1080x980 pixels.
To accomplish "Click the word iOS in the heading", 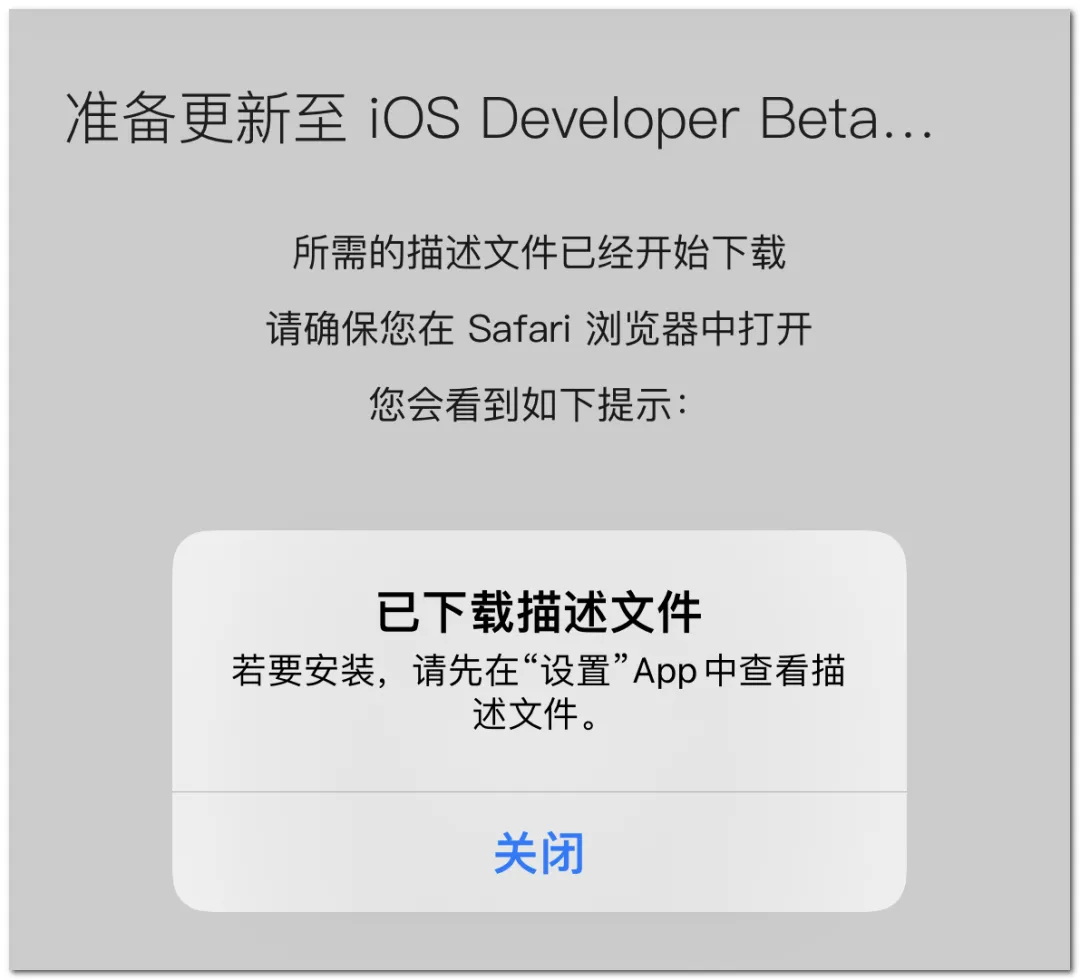I will [415, 118].
